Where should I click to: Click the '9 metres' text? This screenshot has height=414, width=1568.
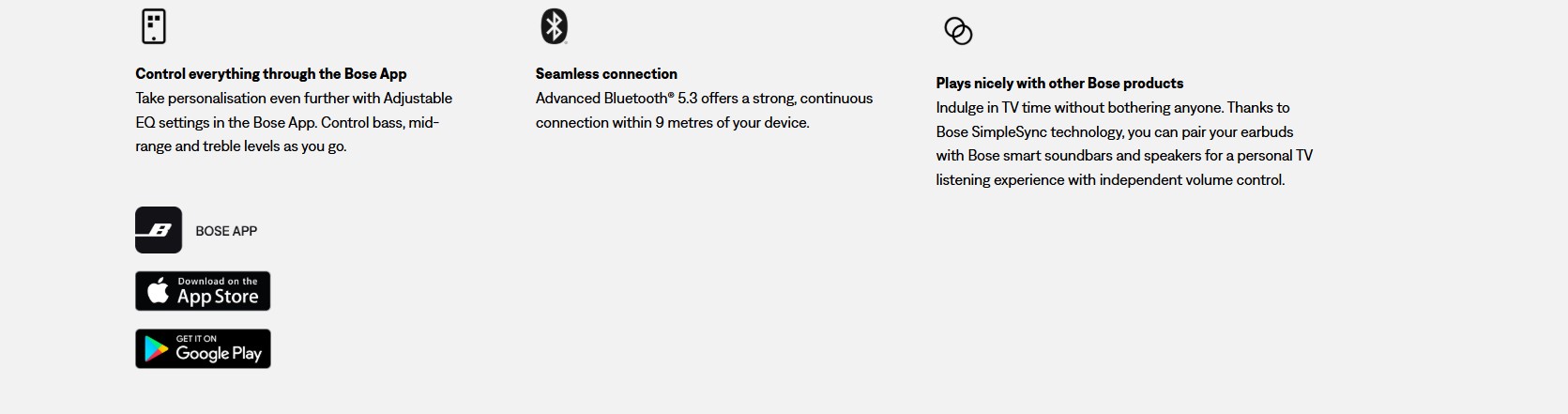point(684,123)
